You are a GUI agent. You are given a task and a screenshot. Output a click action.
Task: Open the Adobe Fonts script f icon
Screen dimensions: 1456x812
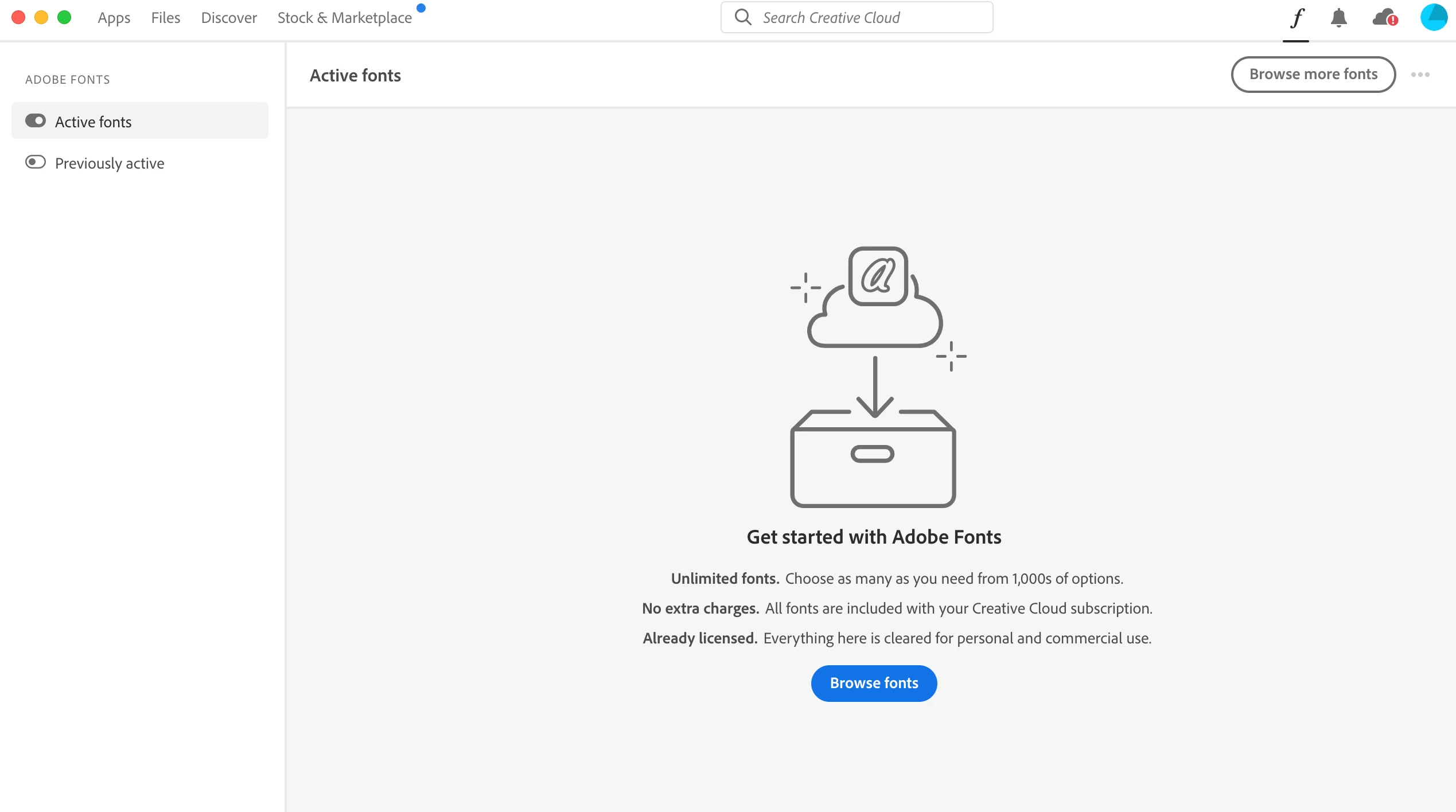(x=1297, y=18)
